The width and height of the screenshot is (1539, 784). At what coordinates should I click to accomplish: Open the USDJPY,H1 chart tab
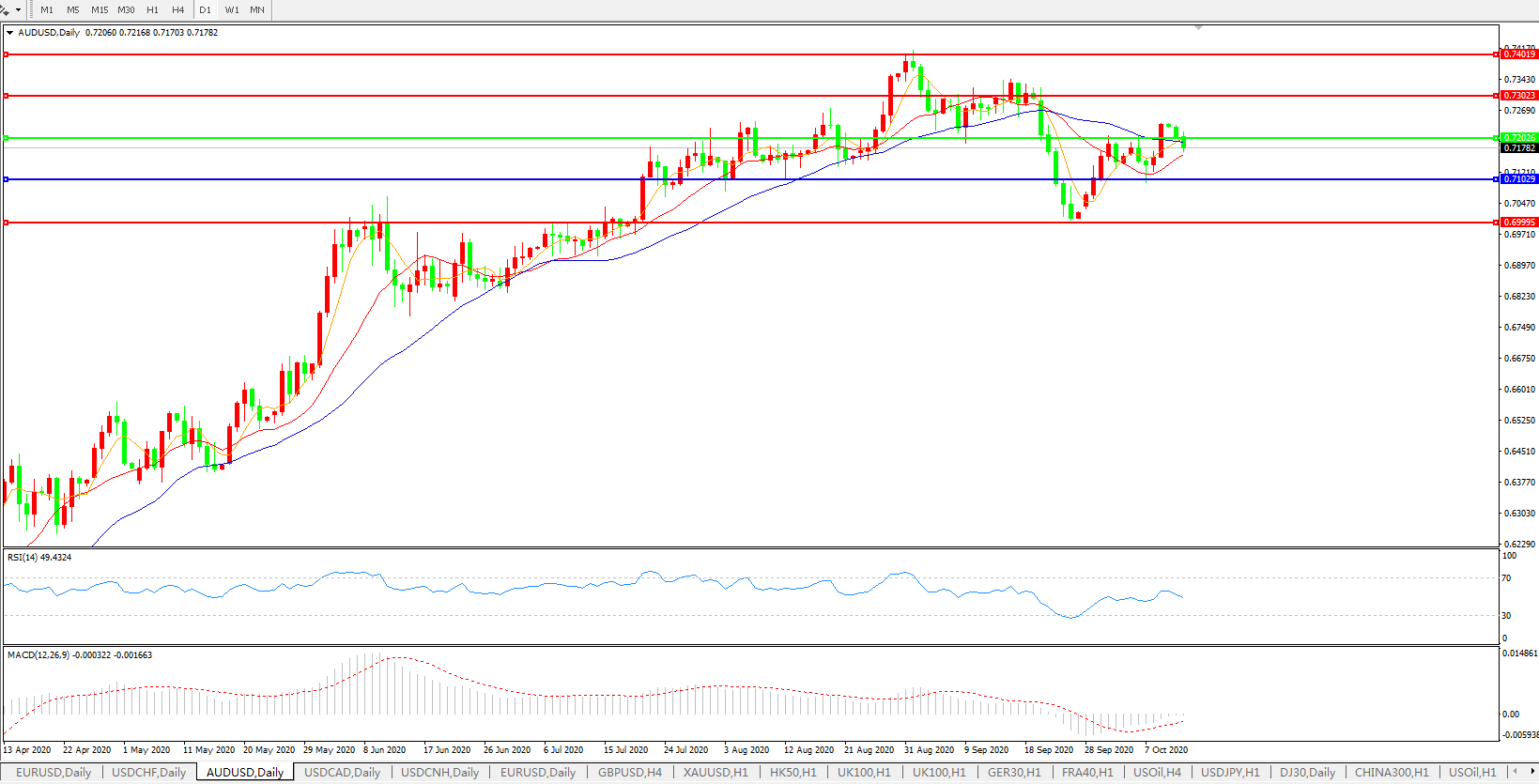pyautogui.click(x=1230, y=773)
